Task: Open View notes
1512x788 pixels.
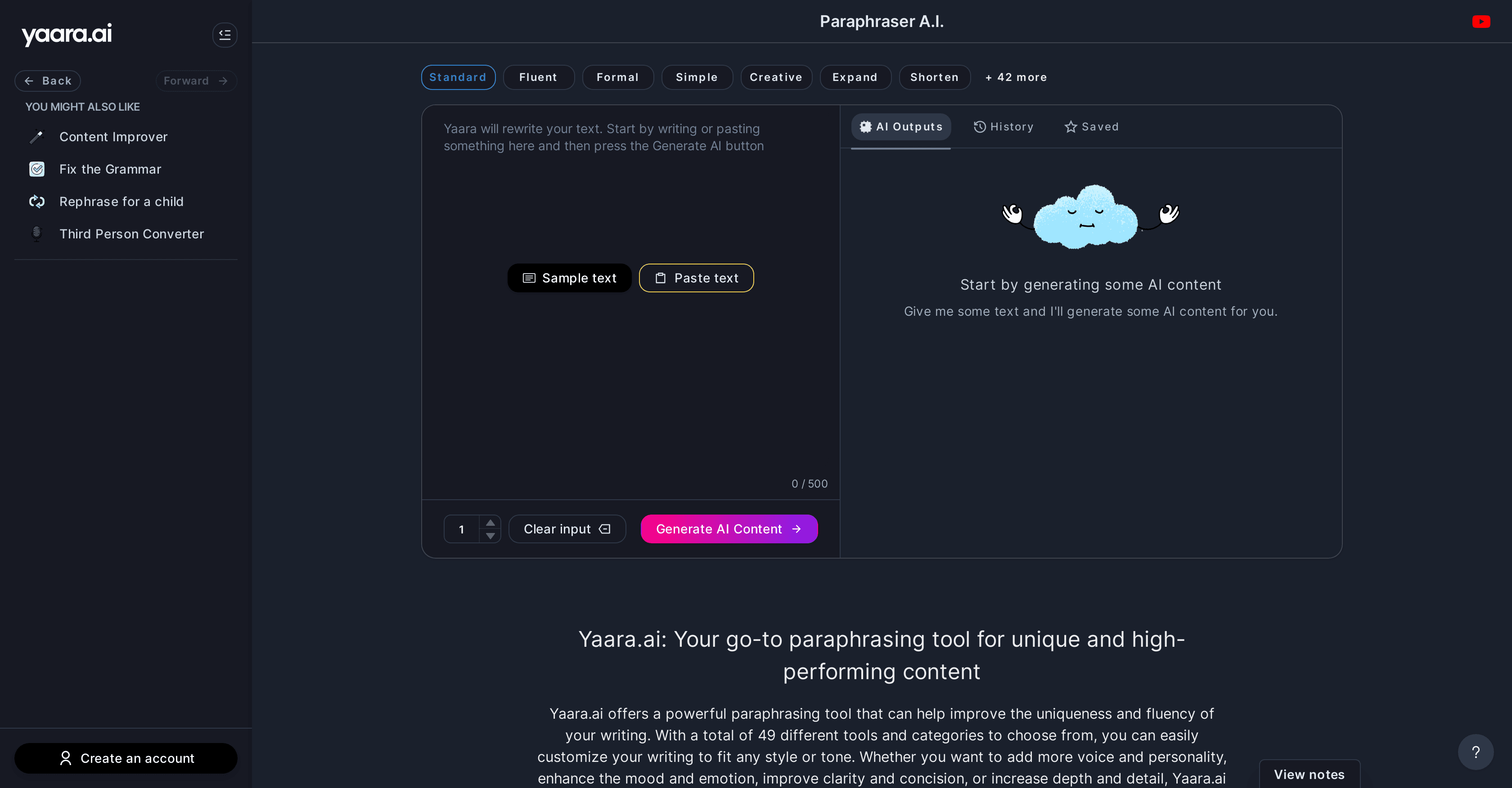Action: 1309,775
